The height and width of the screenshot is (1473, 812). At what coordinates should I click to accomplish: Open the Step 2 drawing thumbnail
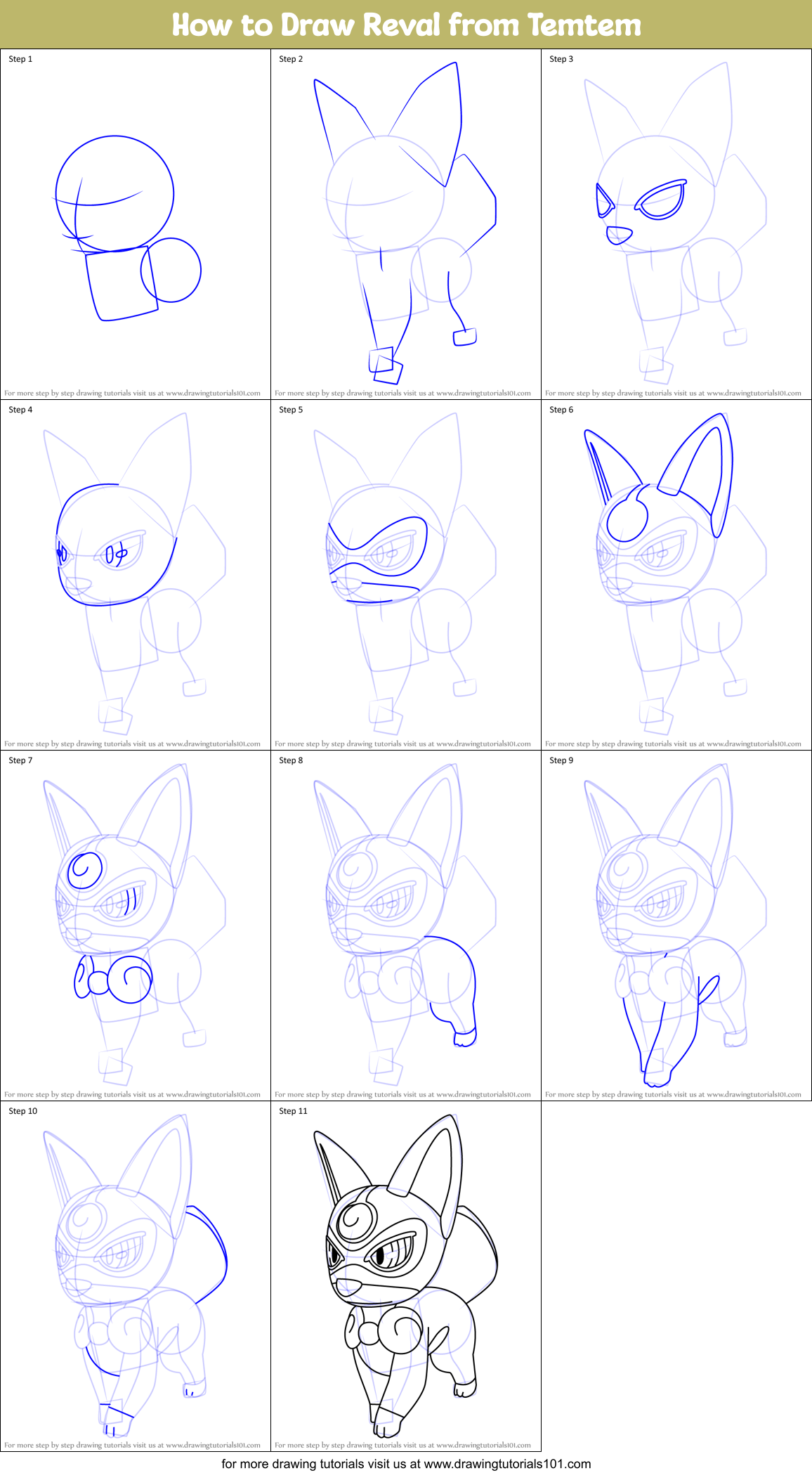click(x=406, y=224)
